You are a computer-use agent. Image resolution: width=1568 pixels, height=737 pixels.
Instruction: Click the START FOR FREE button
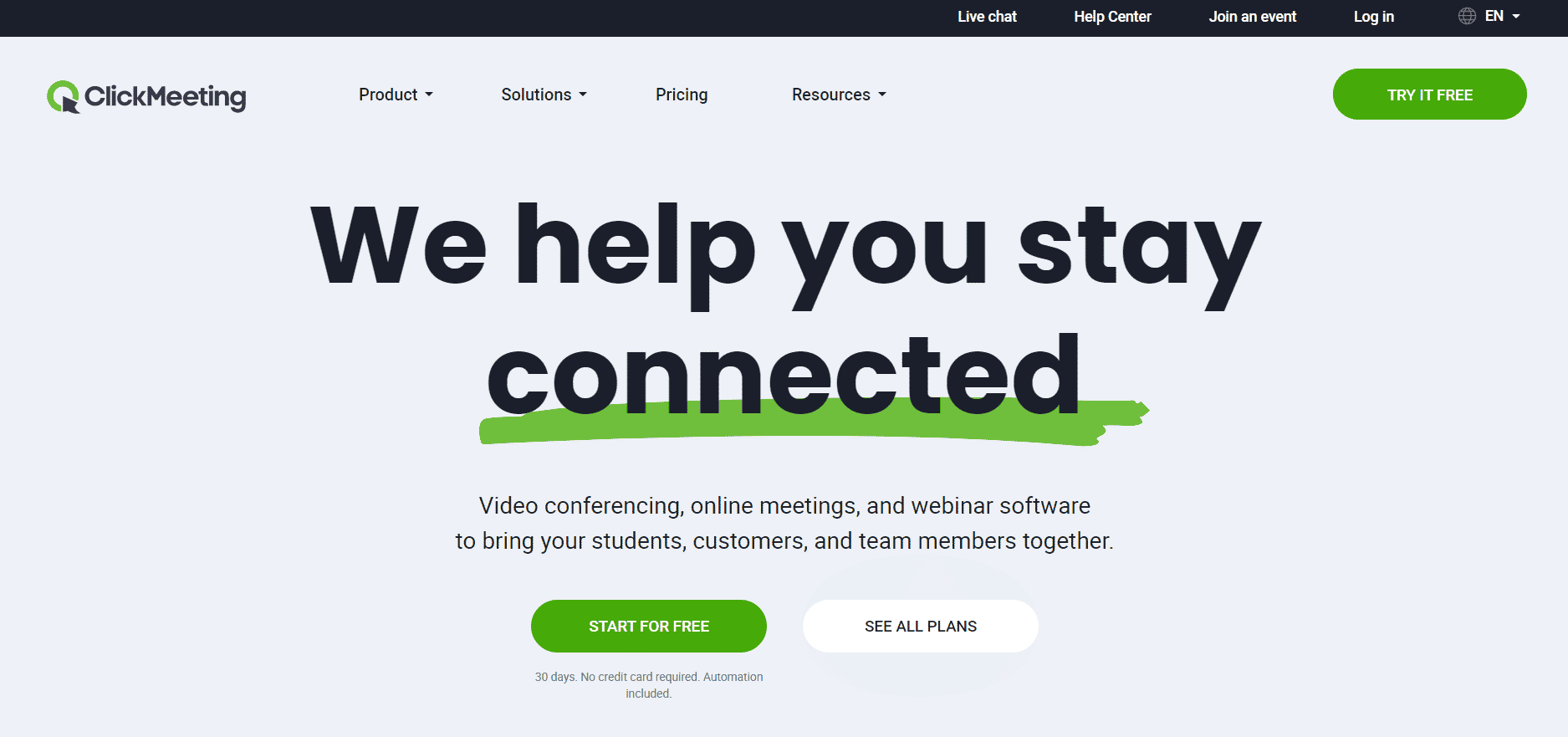click(x=649, y=626)
